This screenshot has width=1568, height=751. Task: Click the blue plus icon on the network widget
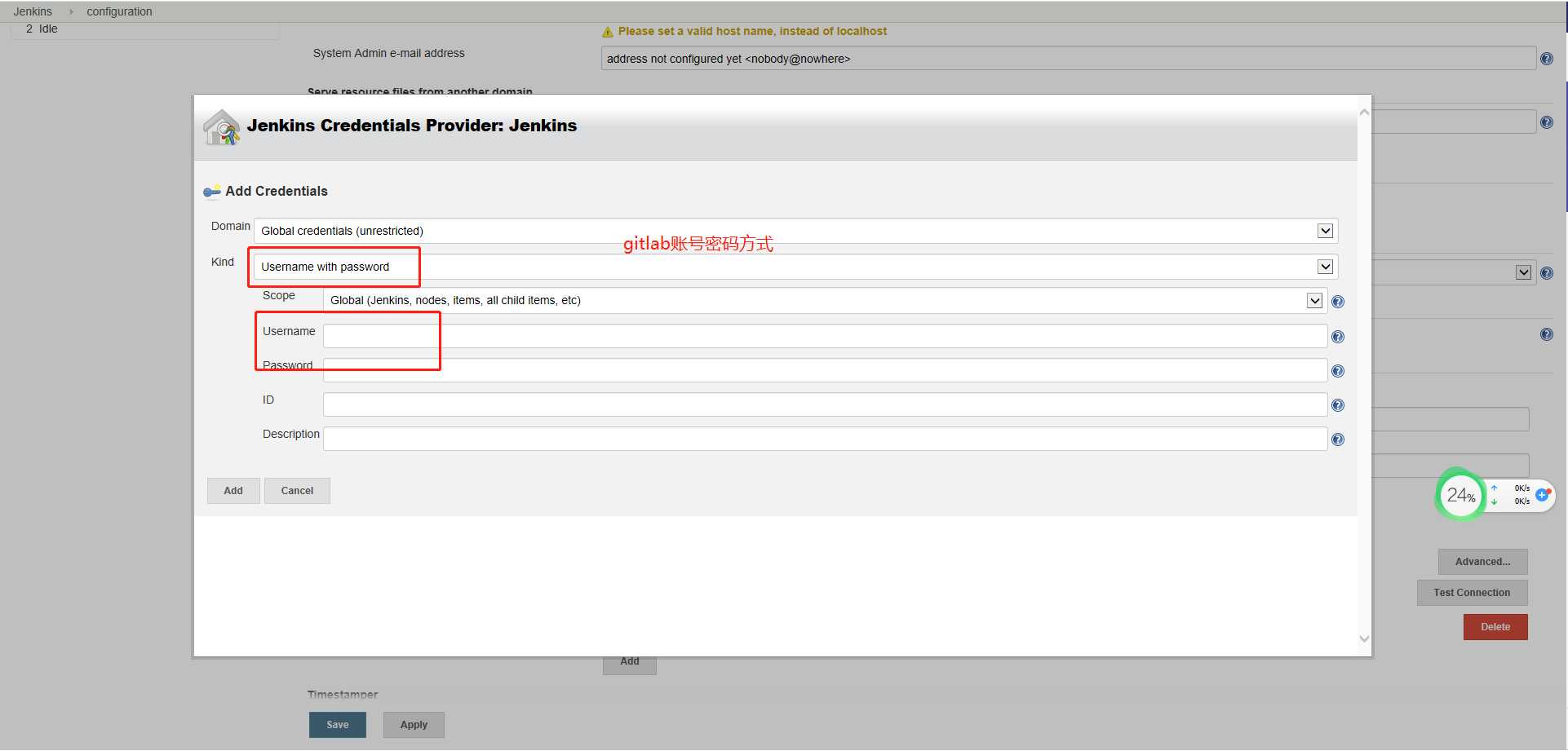(1542, 494)
